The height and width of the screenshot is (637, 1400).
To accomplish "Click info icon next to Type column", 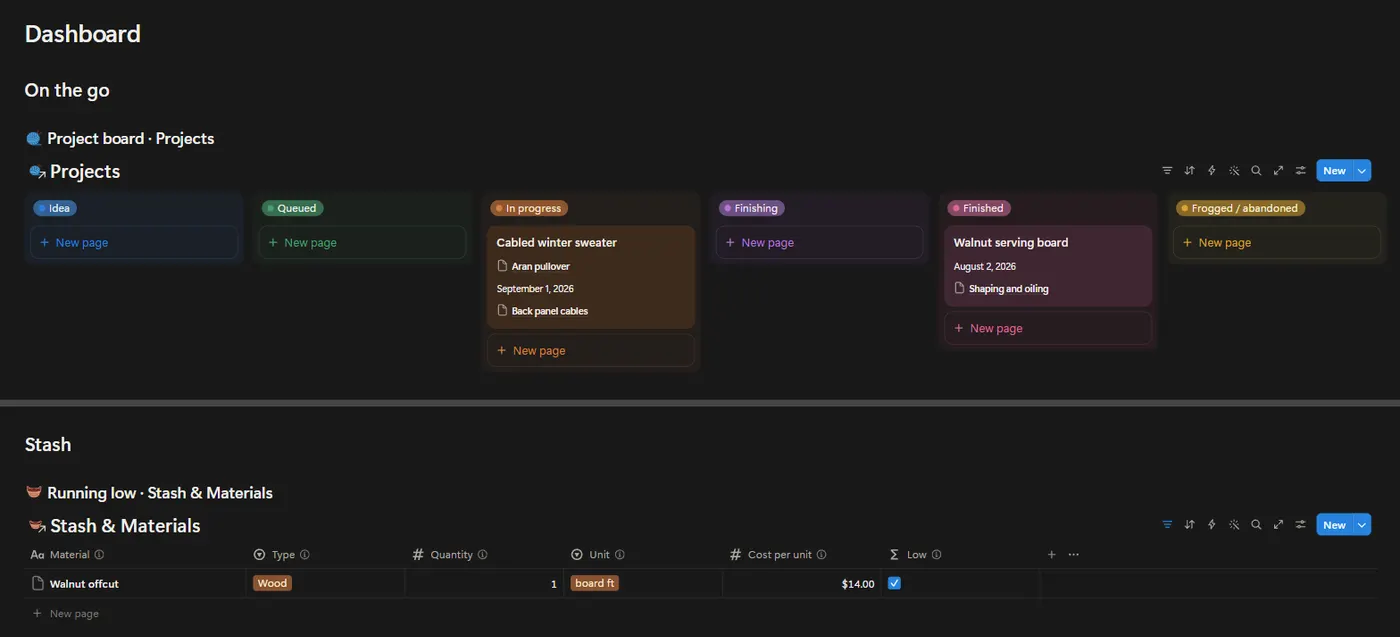I will pyautogui.click(x=305, y=555).
